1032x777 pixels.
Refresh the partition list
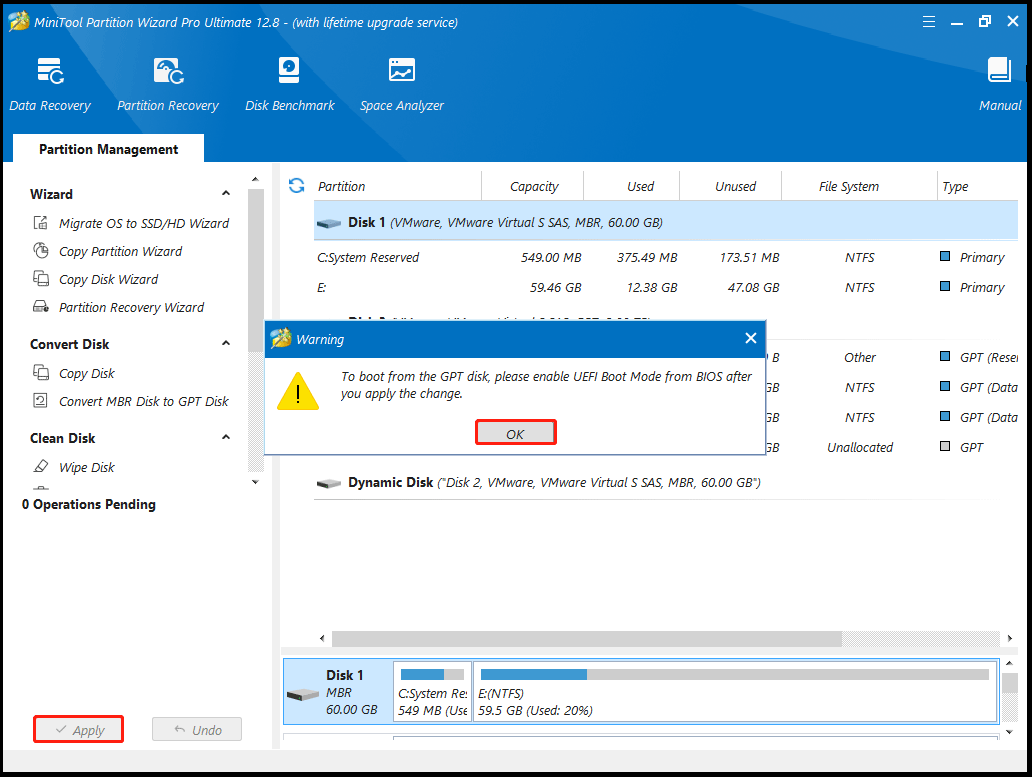click(x=297, y=186)
